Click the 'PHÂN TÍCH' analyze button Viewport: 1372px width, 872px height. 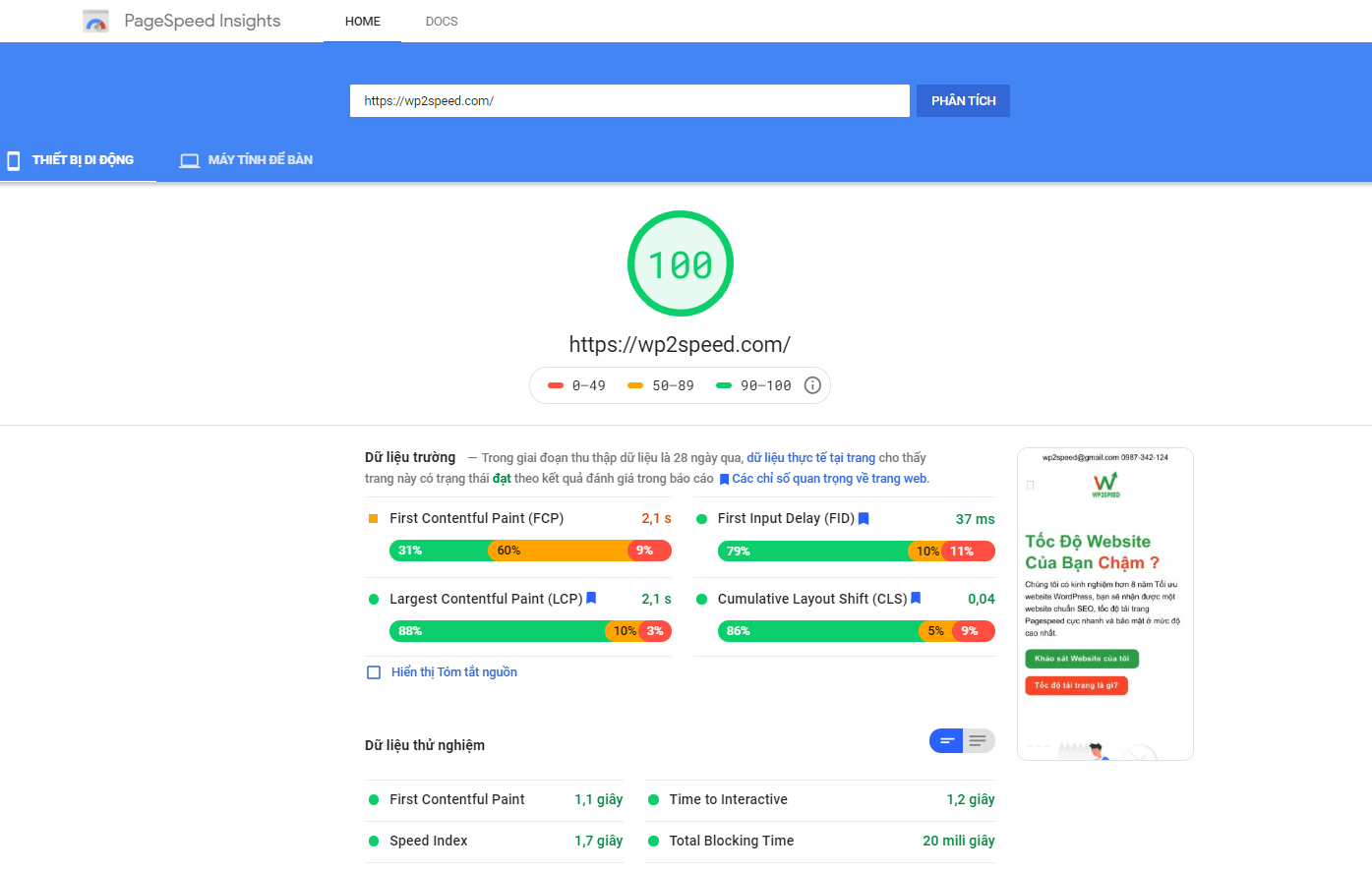click(964, 100)
